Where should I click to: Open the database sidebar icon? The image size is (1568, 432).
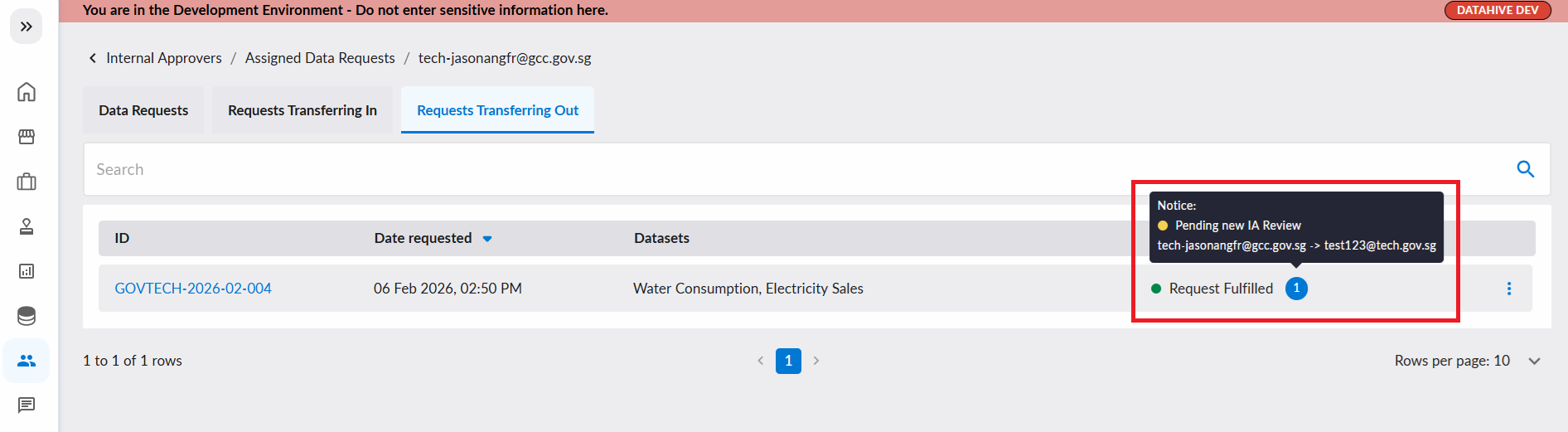[27, 316]
